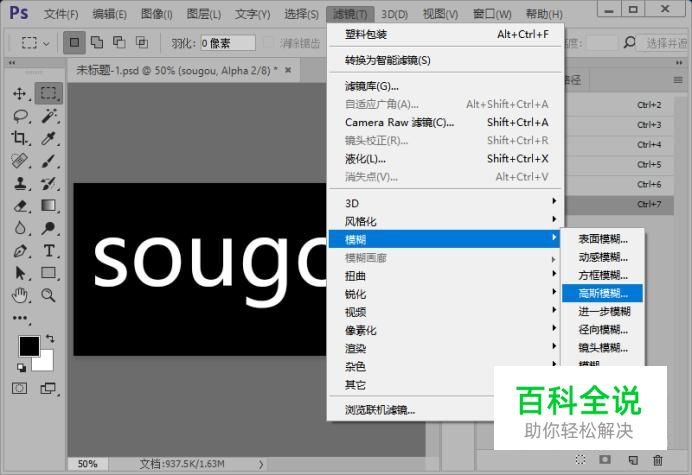
Task: Choose 动感模糊 from blur submenu
Action: [602, 257]
